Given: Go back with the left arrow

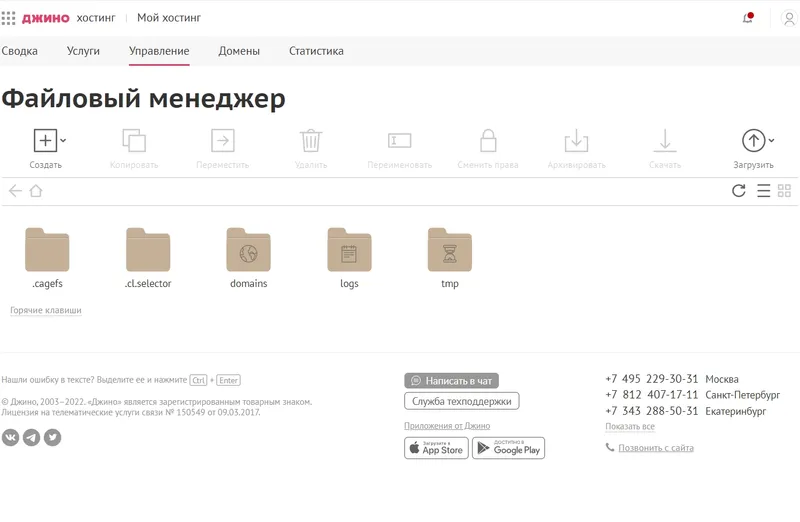Looking at the screenshot, I should [15, 191].
